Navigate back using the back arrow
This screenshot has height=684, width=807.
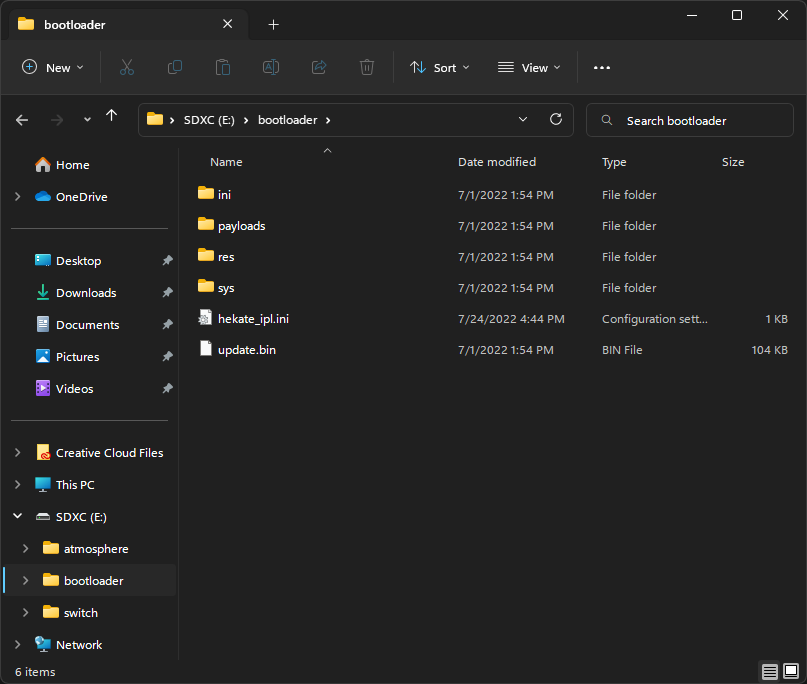(22, 119)
